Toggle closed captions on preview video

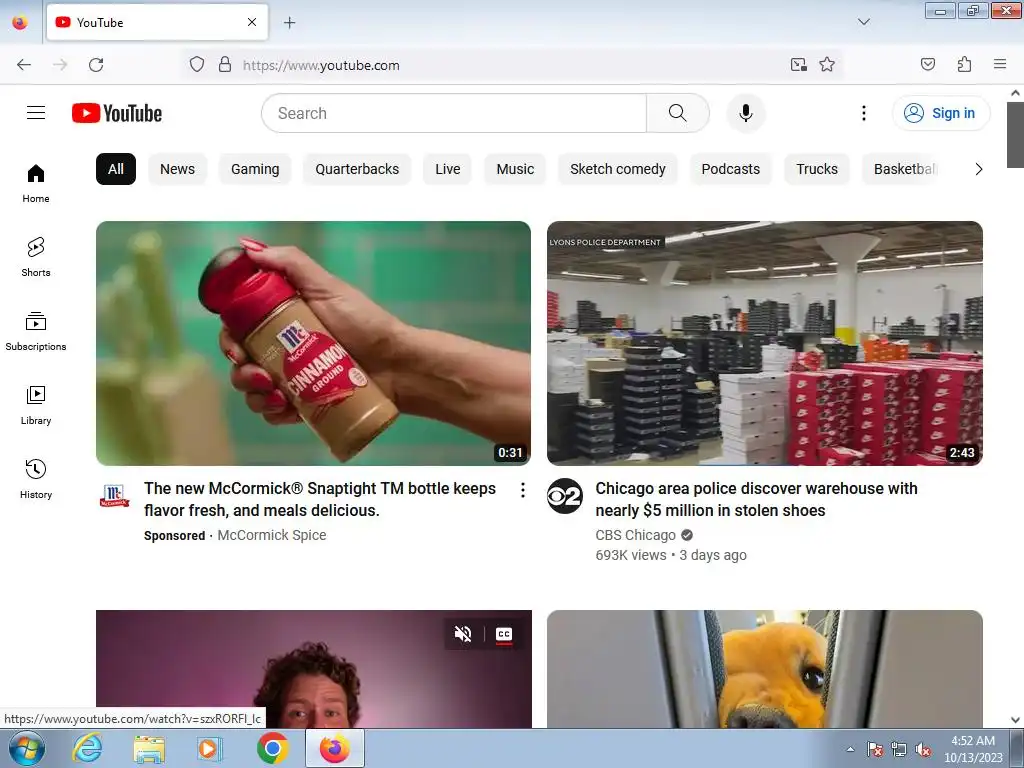[504, 634]
